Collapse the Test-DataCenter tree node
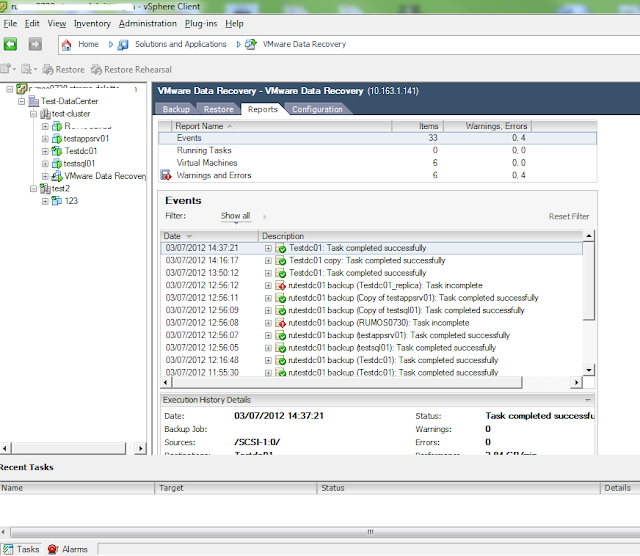Screen dimensions: 640x556 pyautogui.click(x=21, y=101)
